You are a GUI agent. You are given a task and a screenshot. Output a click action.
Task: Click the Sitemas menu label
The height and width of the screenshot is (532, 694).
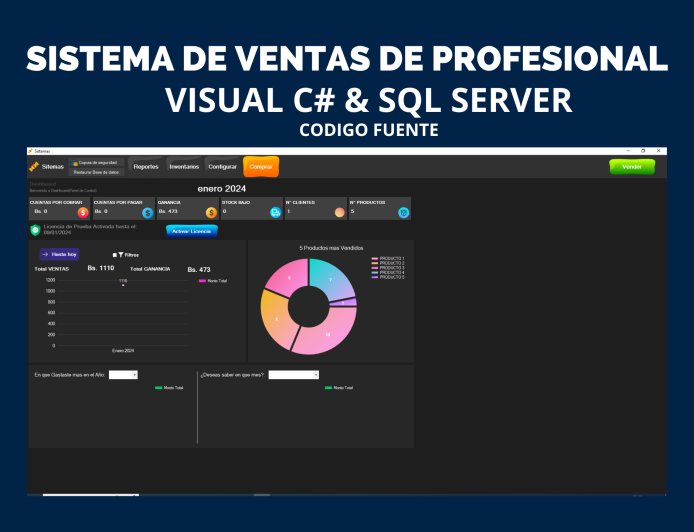pyautogui.click(x=53, y=167)
